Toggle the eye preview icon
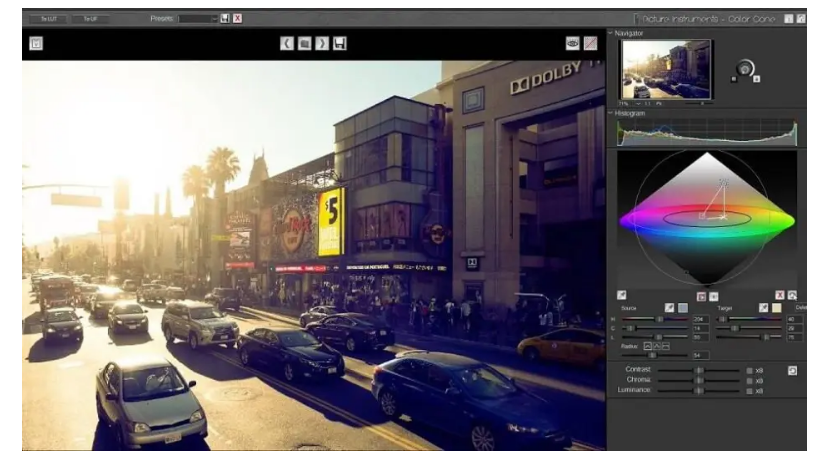Image resolution: width=826 pixels, height=463 pixels. coord(573,43)
